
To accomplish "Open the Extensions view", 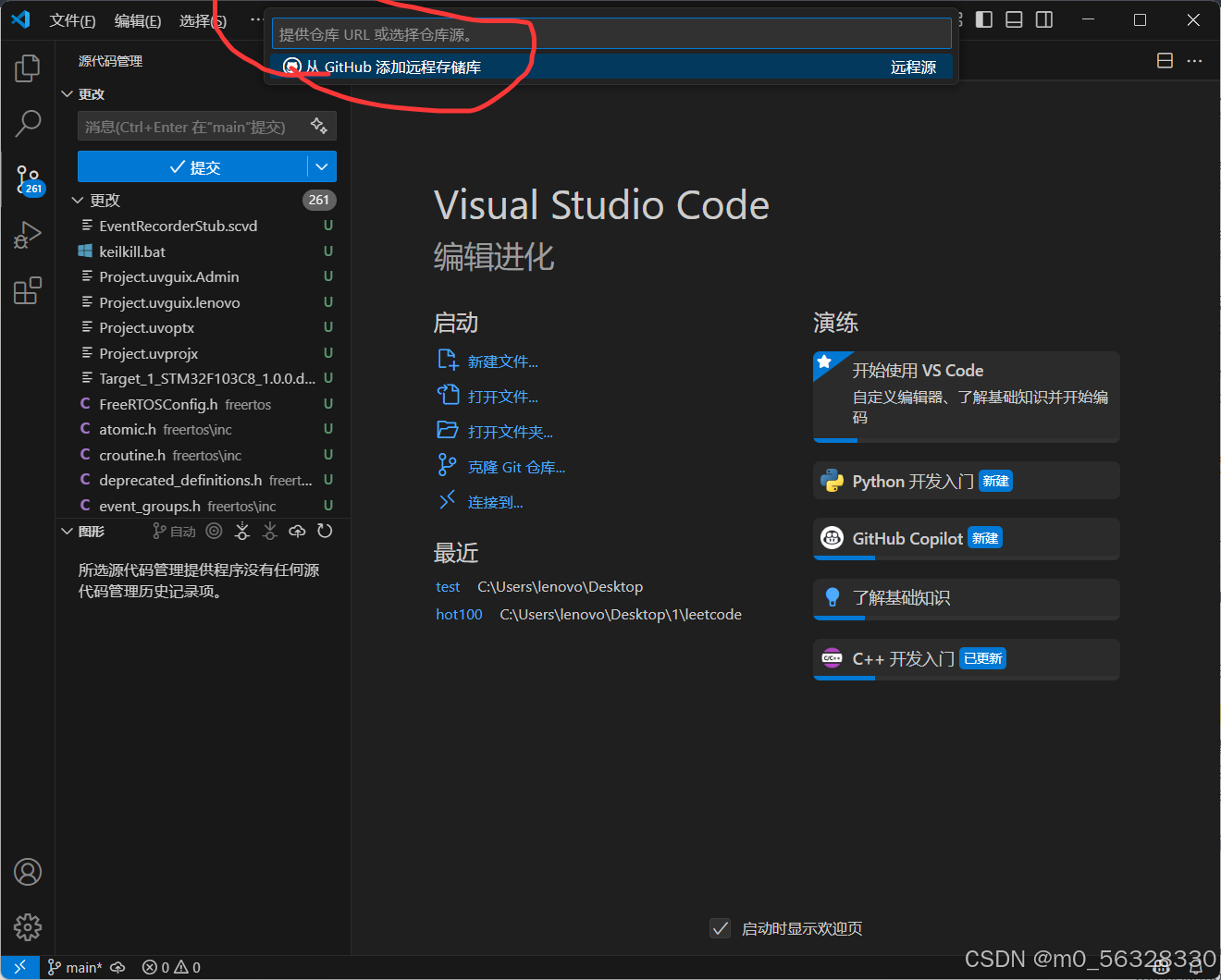I will 28,290.
